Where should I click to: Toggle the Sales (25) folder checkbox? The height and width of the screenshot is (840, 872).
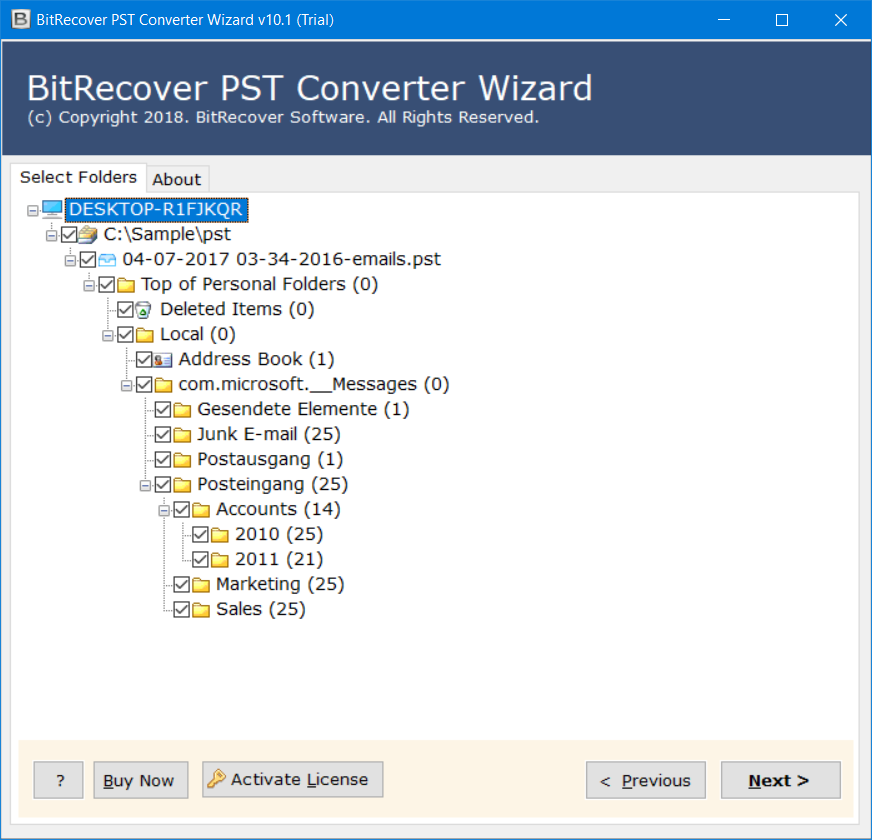(182, 610)
